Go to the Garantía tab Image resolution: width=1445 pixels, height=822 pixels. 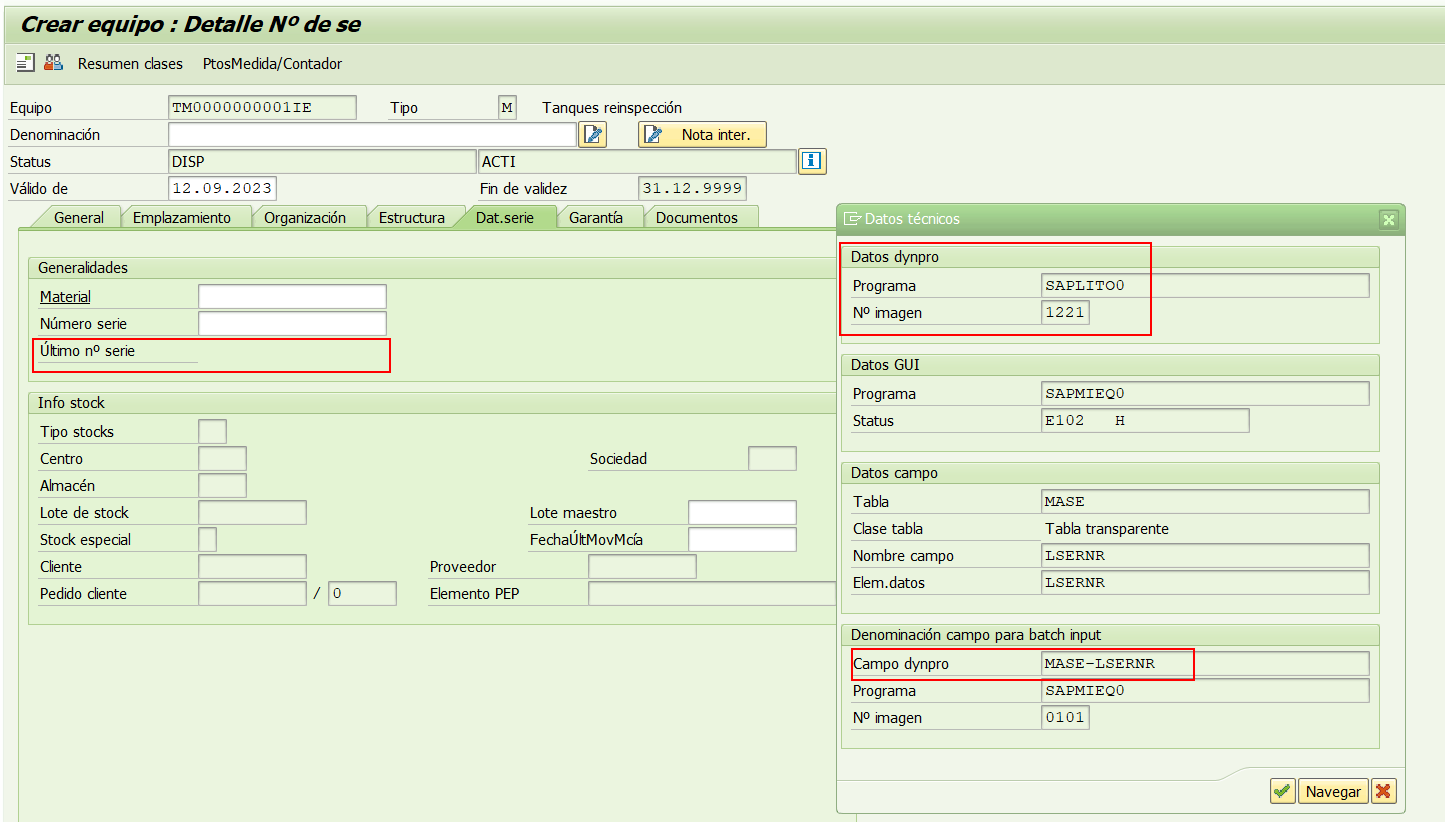point(595,218)
